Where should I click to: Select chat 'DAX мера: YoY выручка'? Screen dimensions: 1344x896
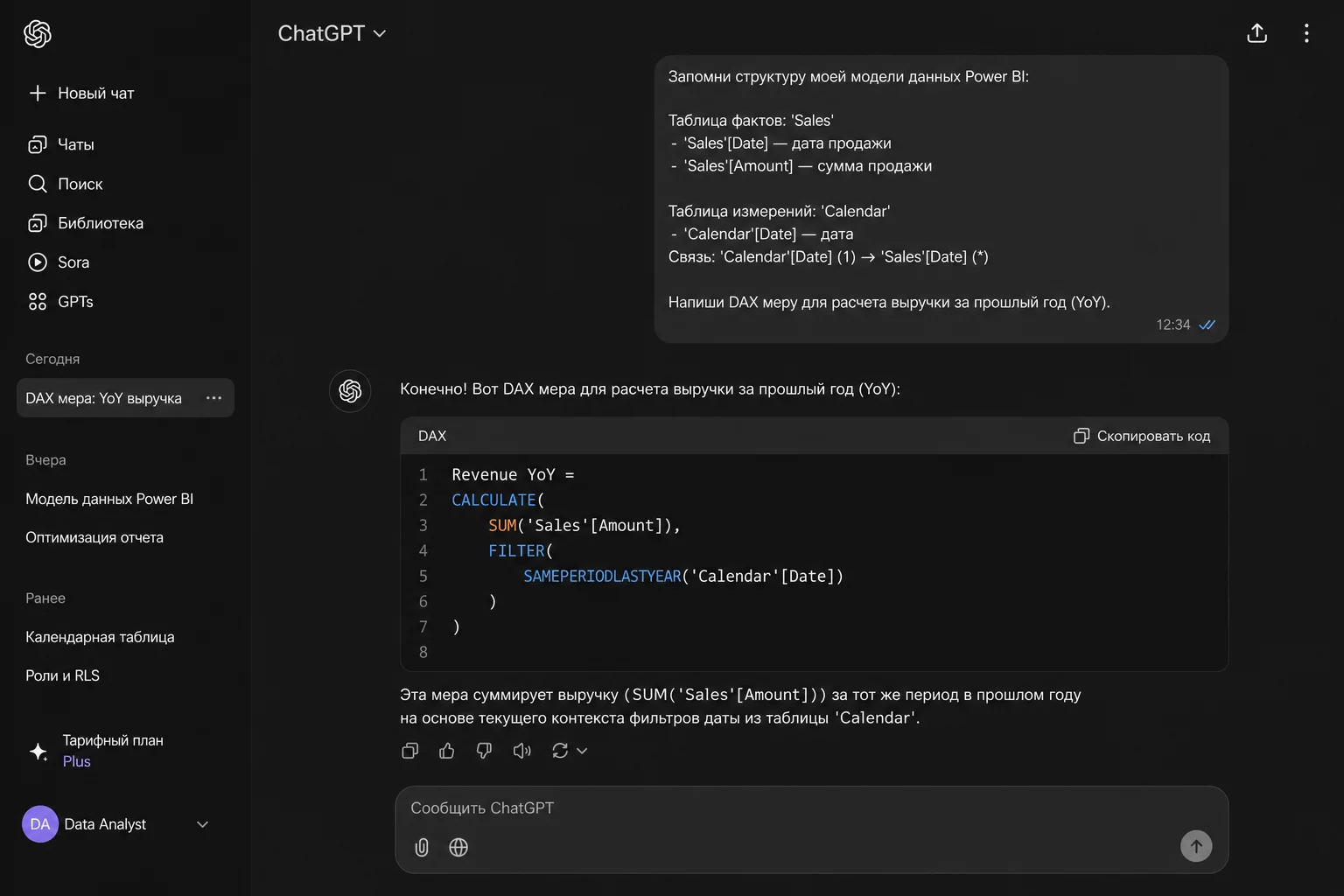(x=125, y=398)
